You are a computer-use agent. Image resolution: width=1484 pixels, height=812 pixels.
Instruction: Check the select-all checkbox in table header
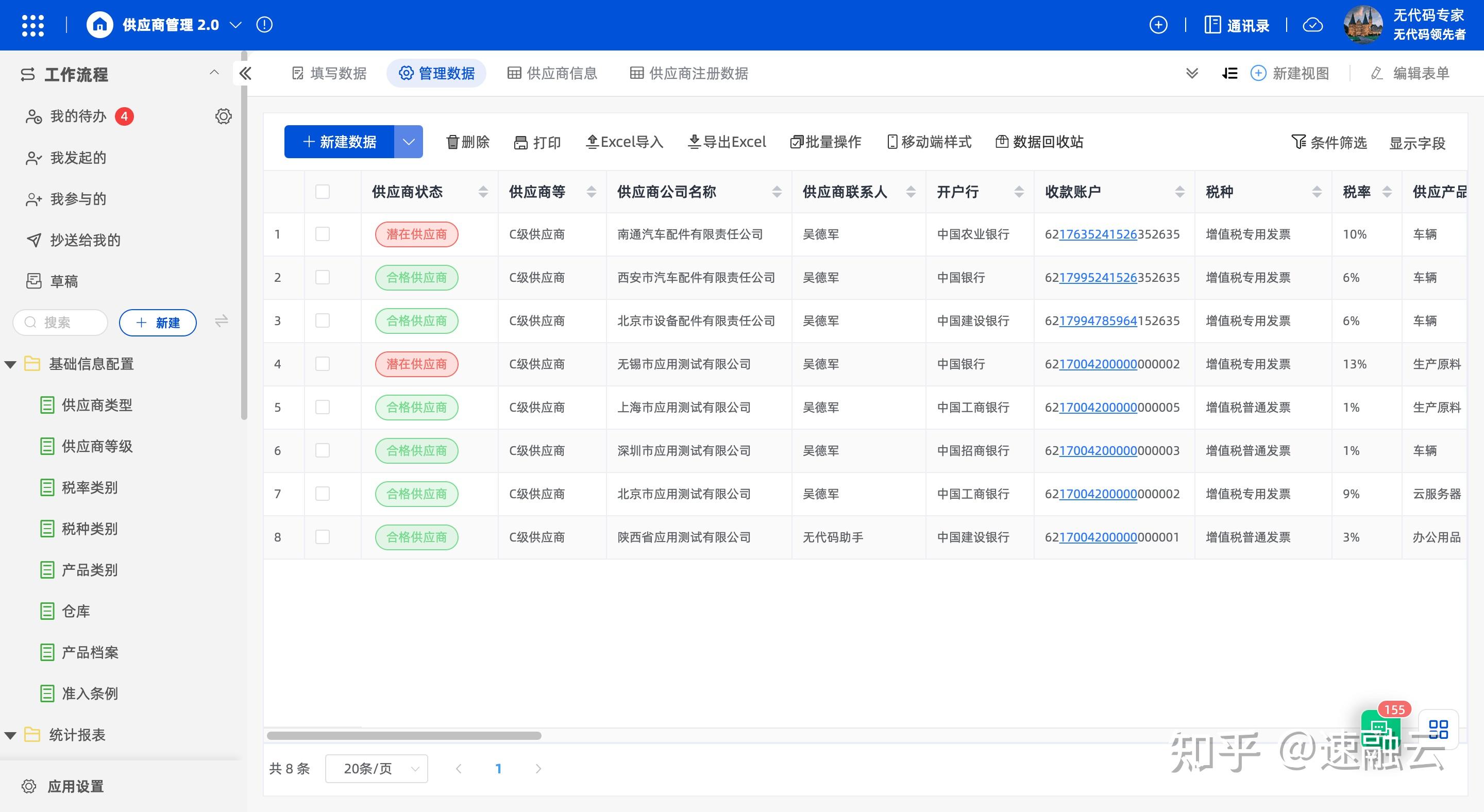322,192
